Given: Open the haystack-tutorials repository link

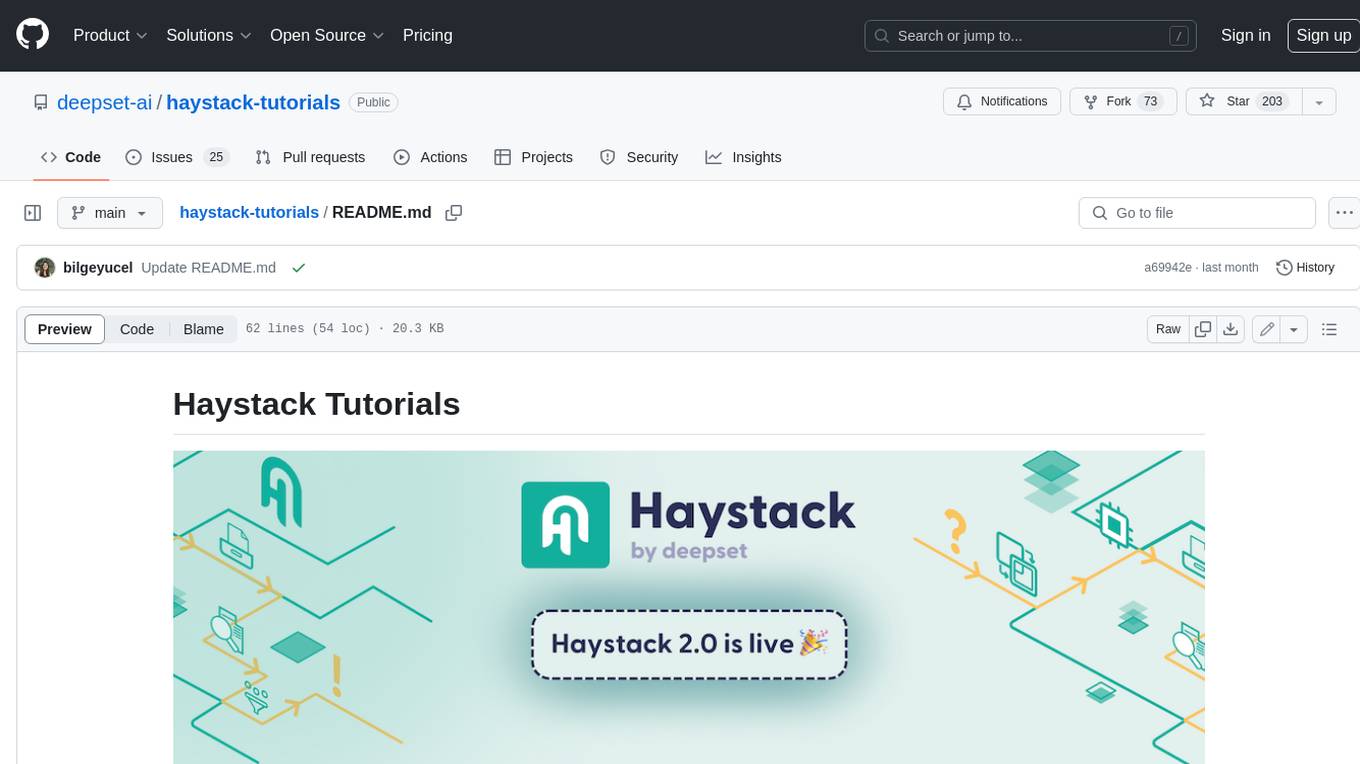Looking at the screenshot, I should [253, 102].
